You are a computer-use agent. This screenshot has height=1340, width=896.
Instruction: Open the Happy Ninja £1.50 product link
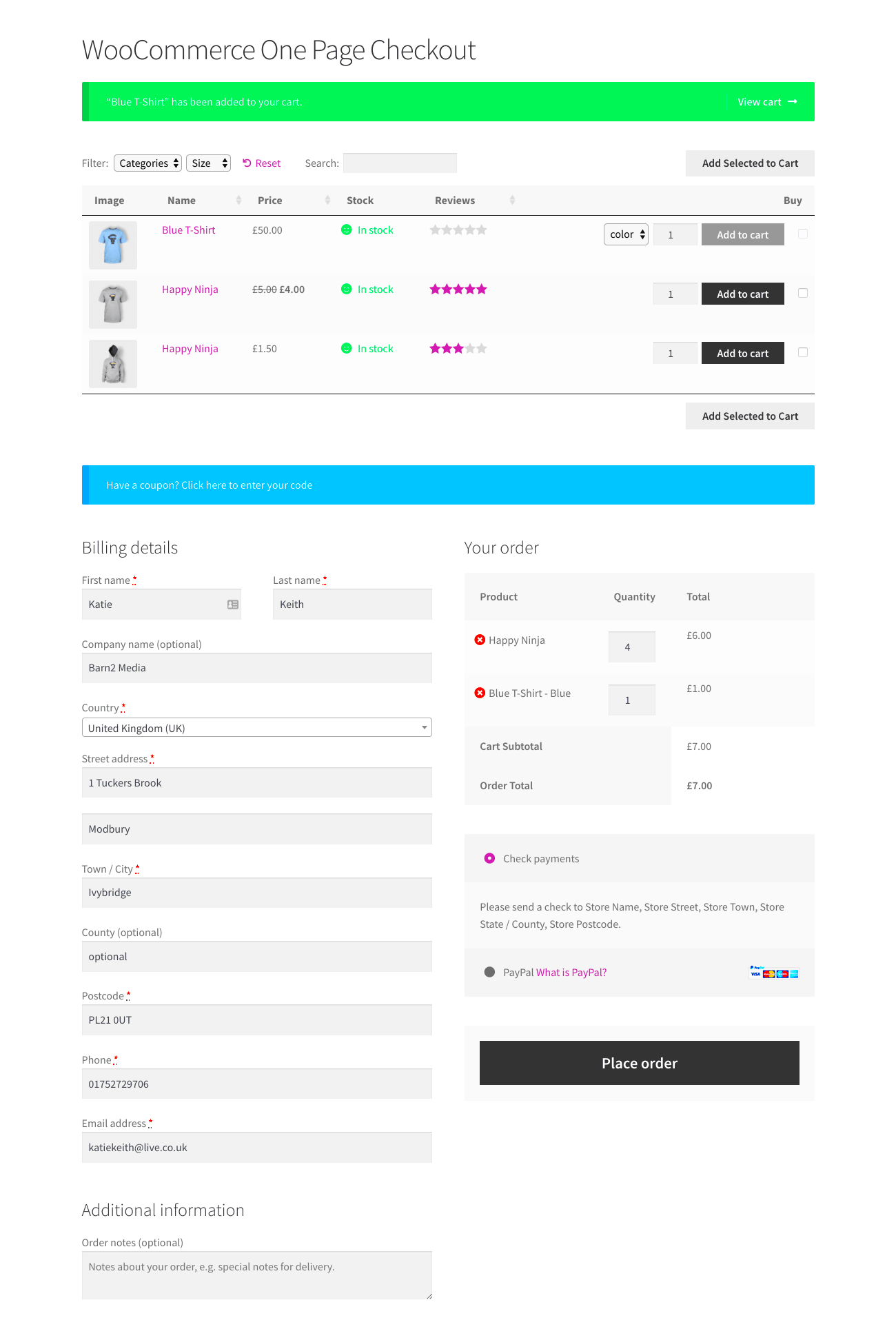click(x=190, y=349)
